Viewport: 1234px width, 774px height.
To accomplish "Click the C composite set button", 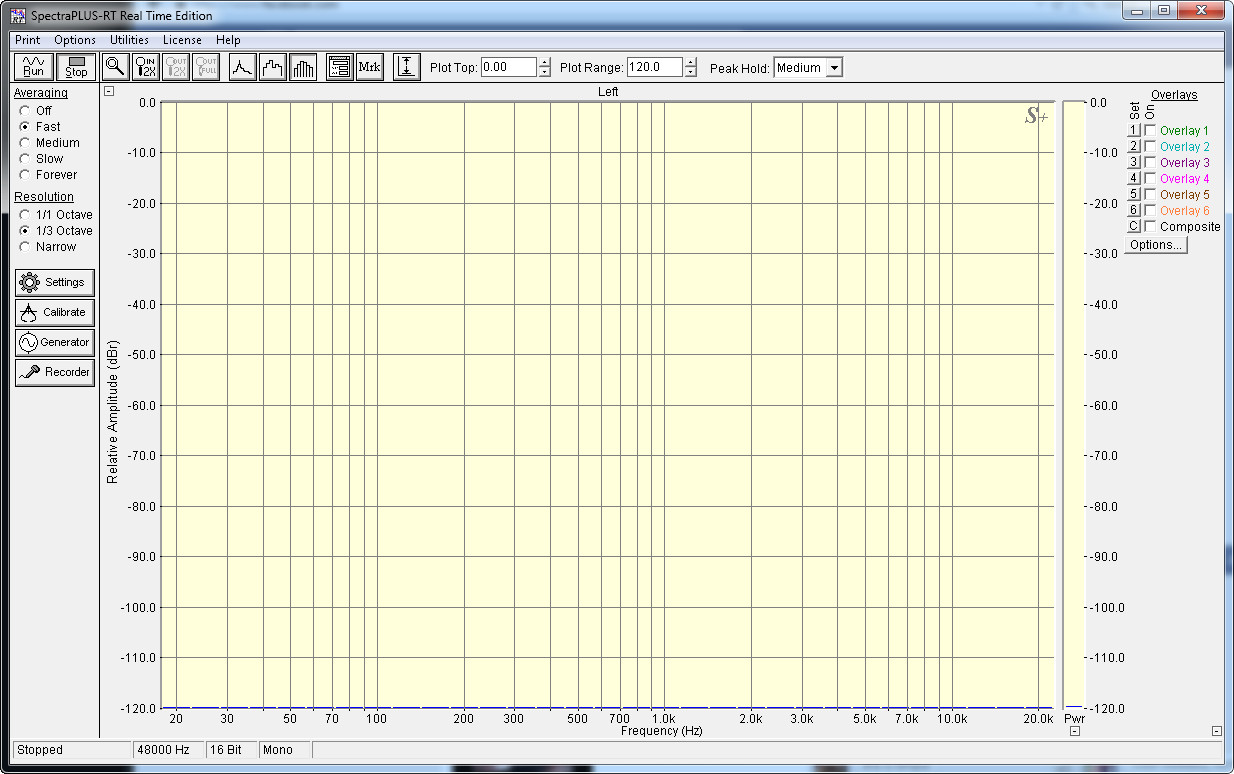I will click(x=1134, y=226).
